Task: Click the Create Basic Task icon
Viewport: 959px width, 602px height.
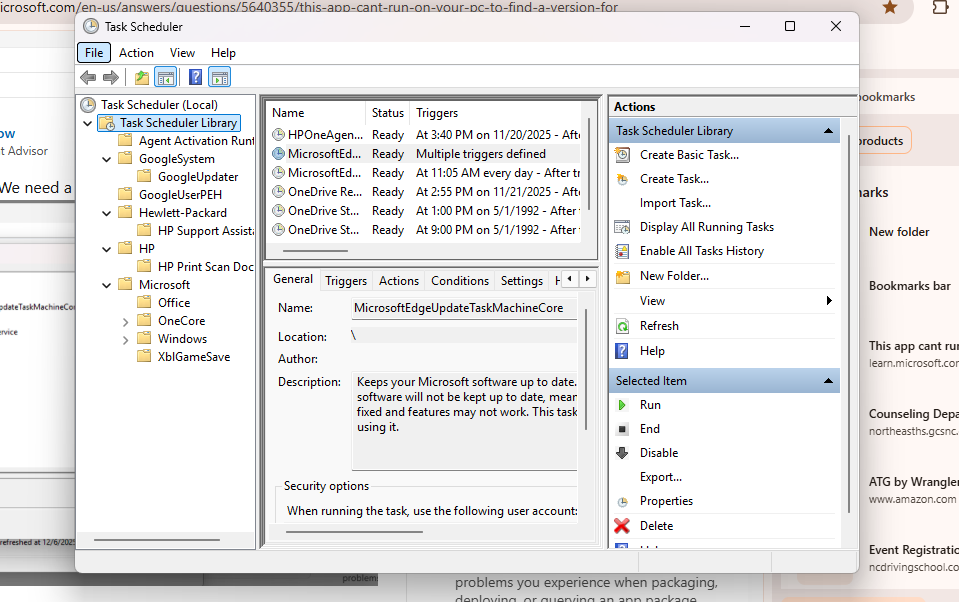Action: (x=622, y=155)
